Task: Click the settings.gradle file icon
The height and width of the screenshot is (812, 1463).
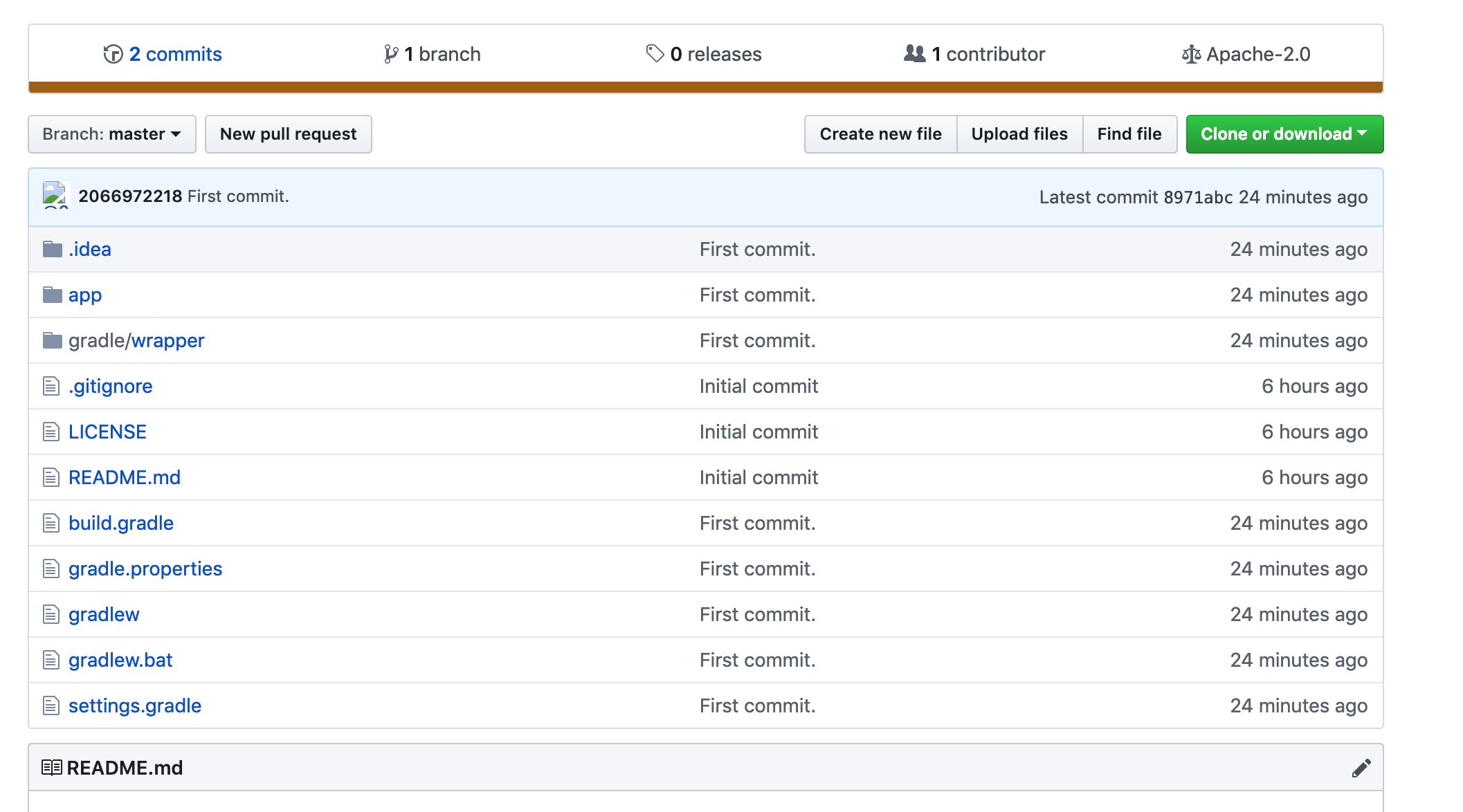Action: pyautogui.click(x=51, y=705)
